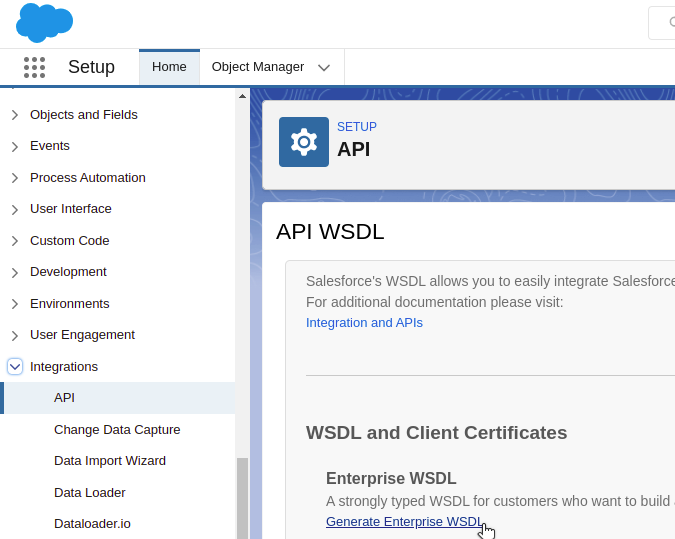675x539 pixels.
Task: Expand the Environments section
Action: [x=15, y=304]
